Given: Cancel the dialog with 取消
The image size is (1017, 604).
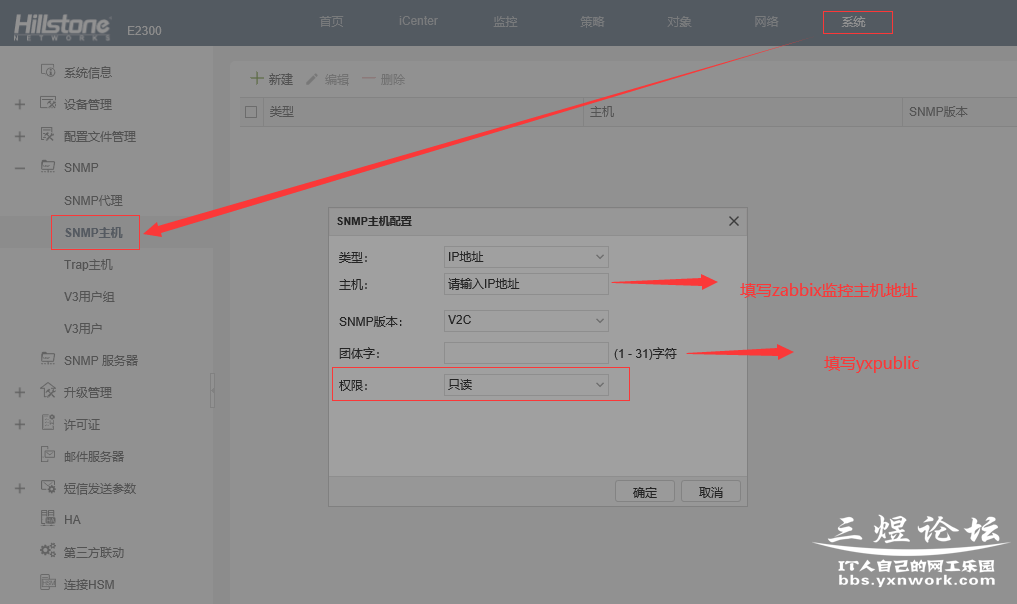Looking at the screenshot, I should 711,492.
